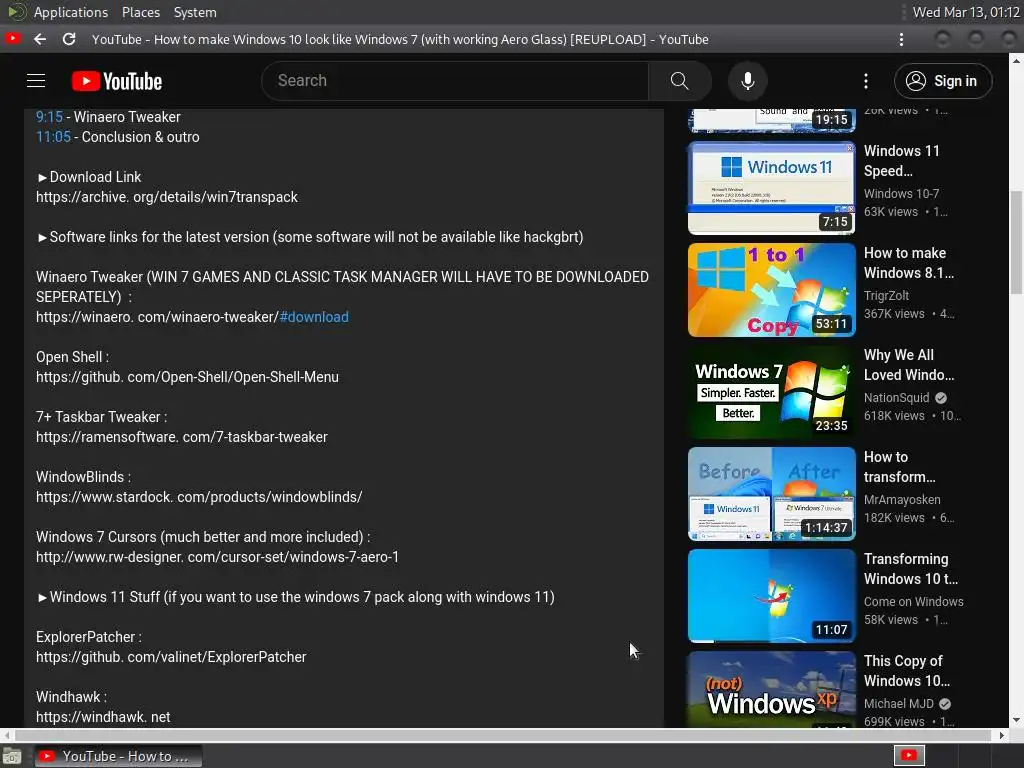Viewport: 1024px width, 768px height.
Task: Click the vertical page scrollbar thumb
Action: click(x=1016, y=242)
